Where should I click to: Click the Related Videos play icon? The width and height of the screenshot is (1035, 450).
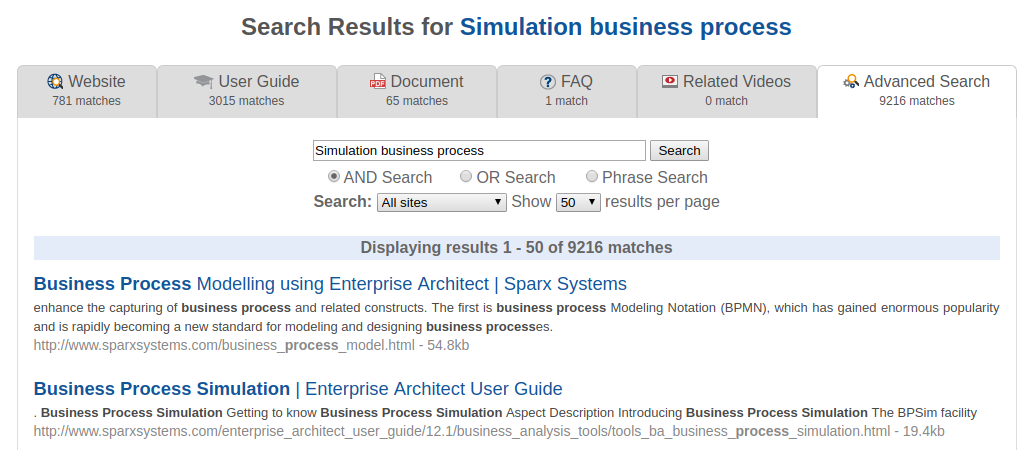pos(670,82)
